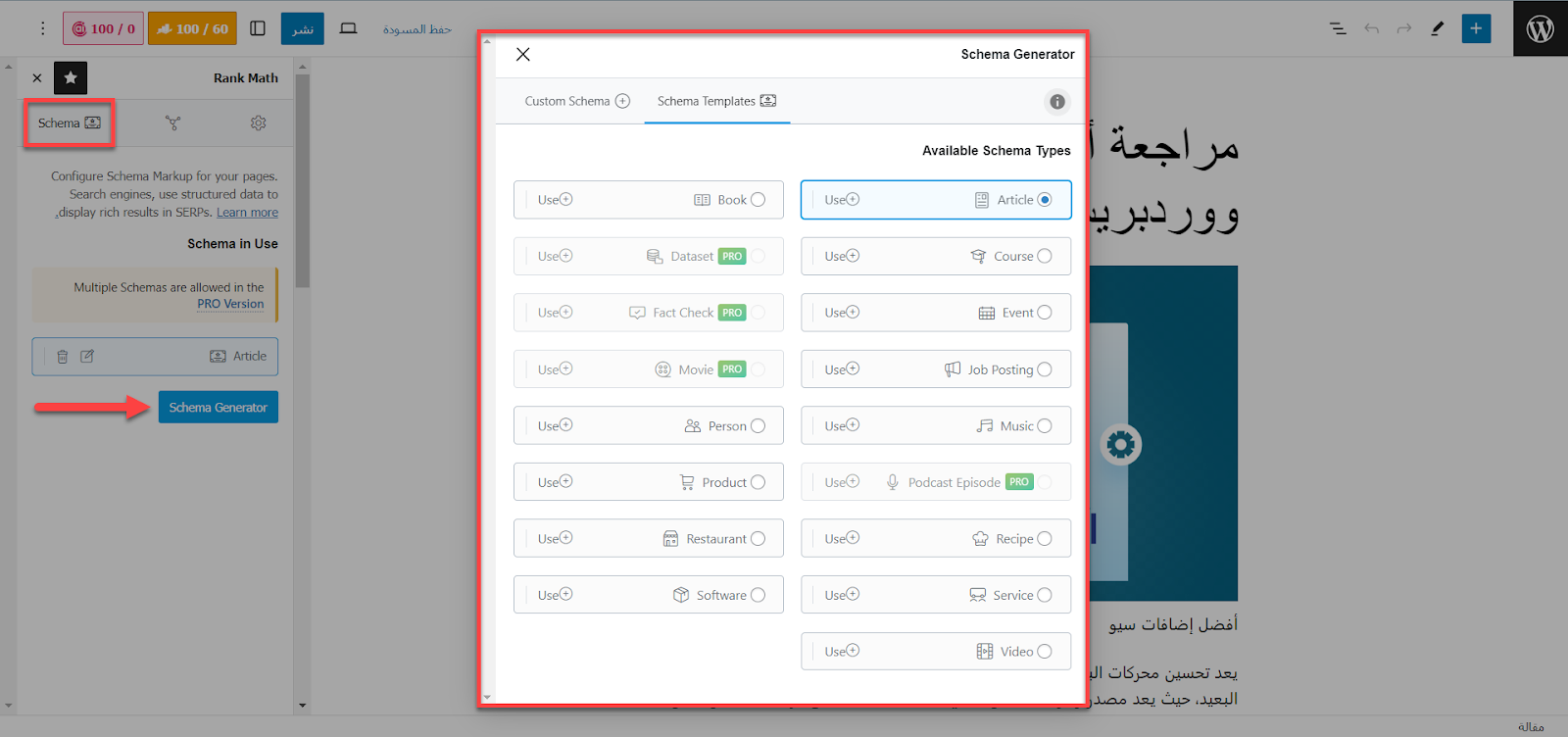Click the Course schema graduation cap icon
This screenshot has height=737, width=1568.
pyautogui.click(x=978, y=256)
